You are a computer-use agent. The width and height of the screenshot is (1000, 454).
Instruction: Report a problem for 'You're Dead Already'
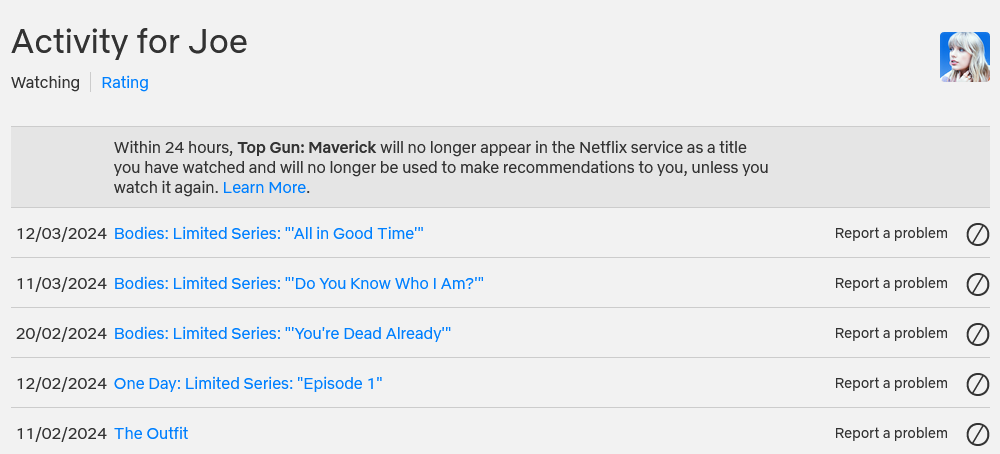pos(891,334)
